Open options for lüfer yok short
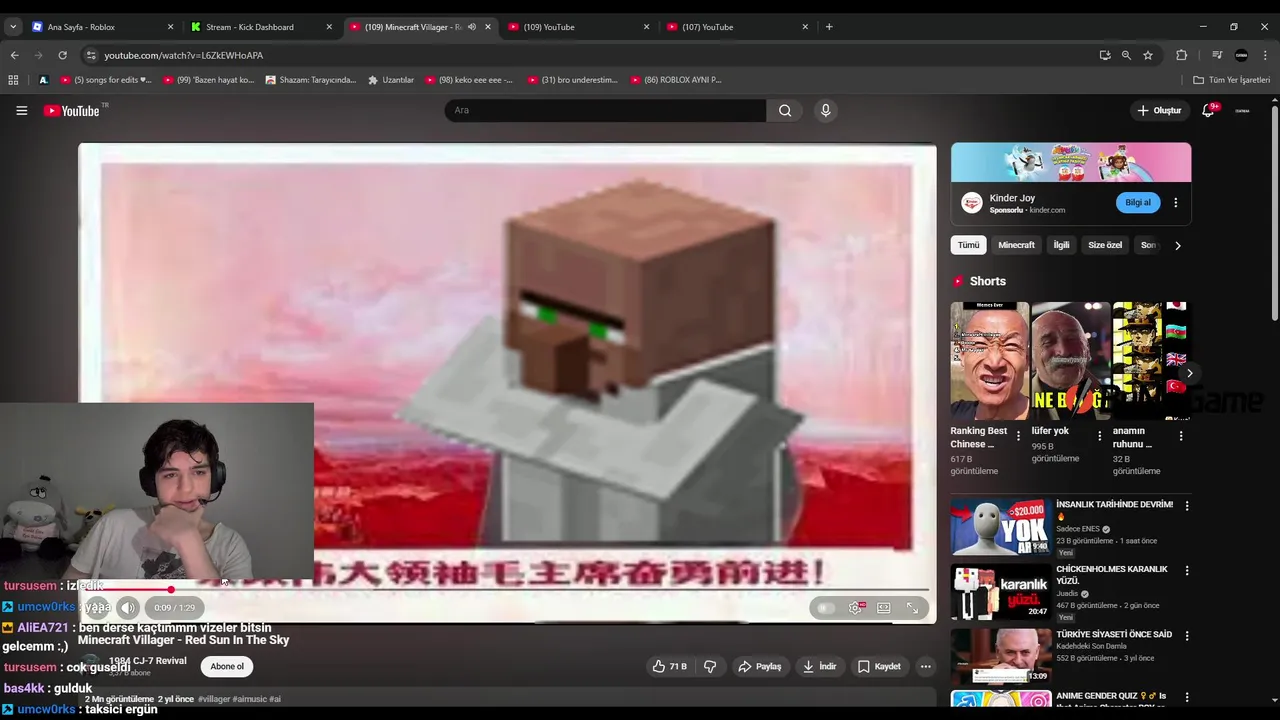This screenshot has width=1280, height=720. tap(1099, 436)
